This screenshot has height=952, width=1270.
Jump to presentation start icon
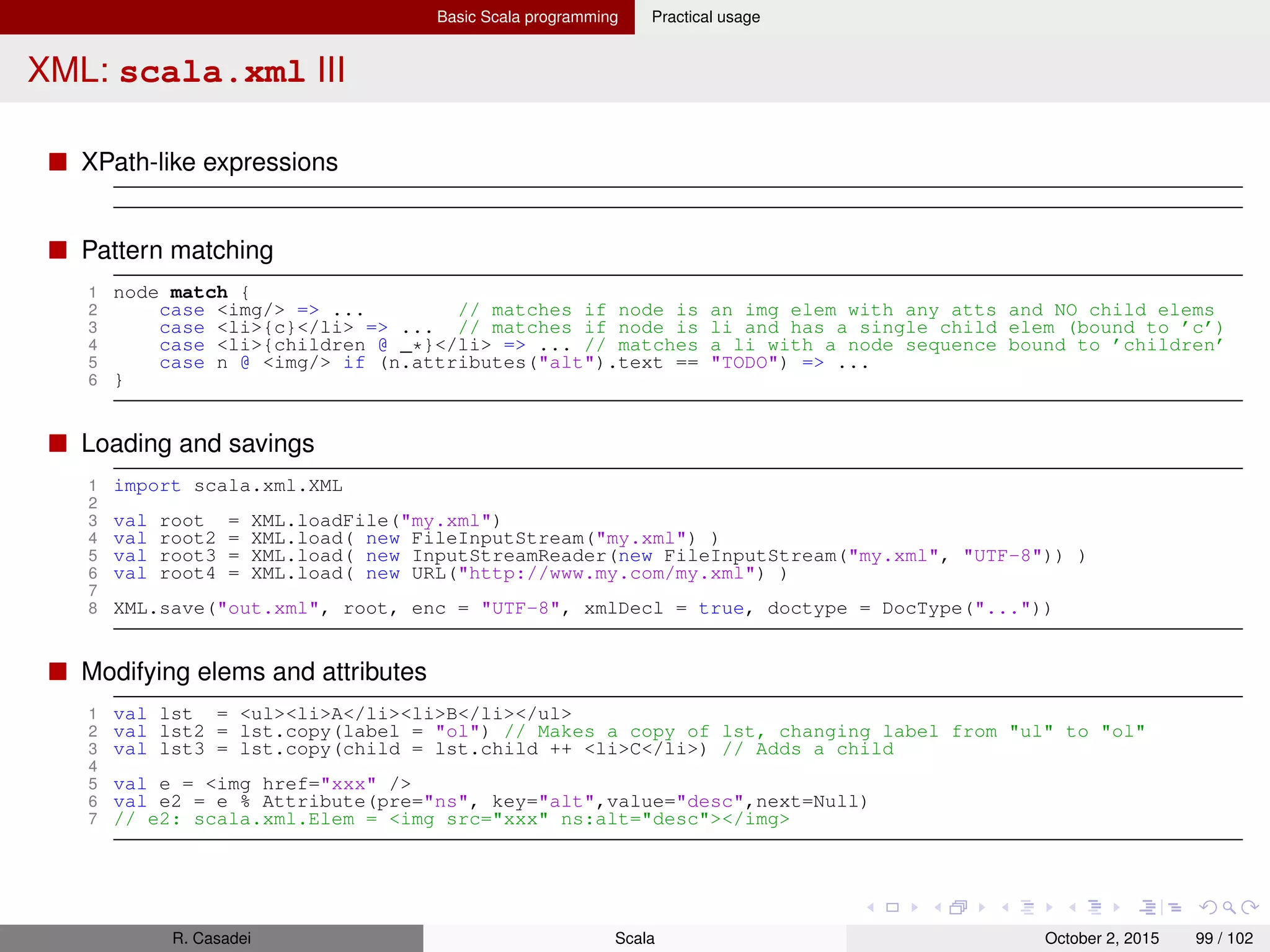point(1148,907)
